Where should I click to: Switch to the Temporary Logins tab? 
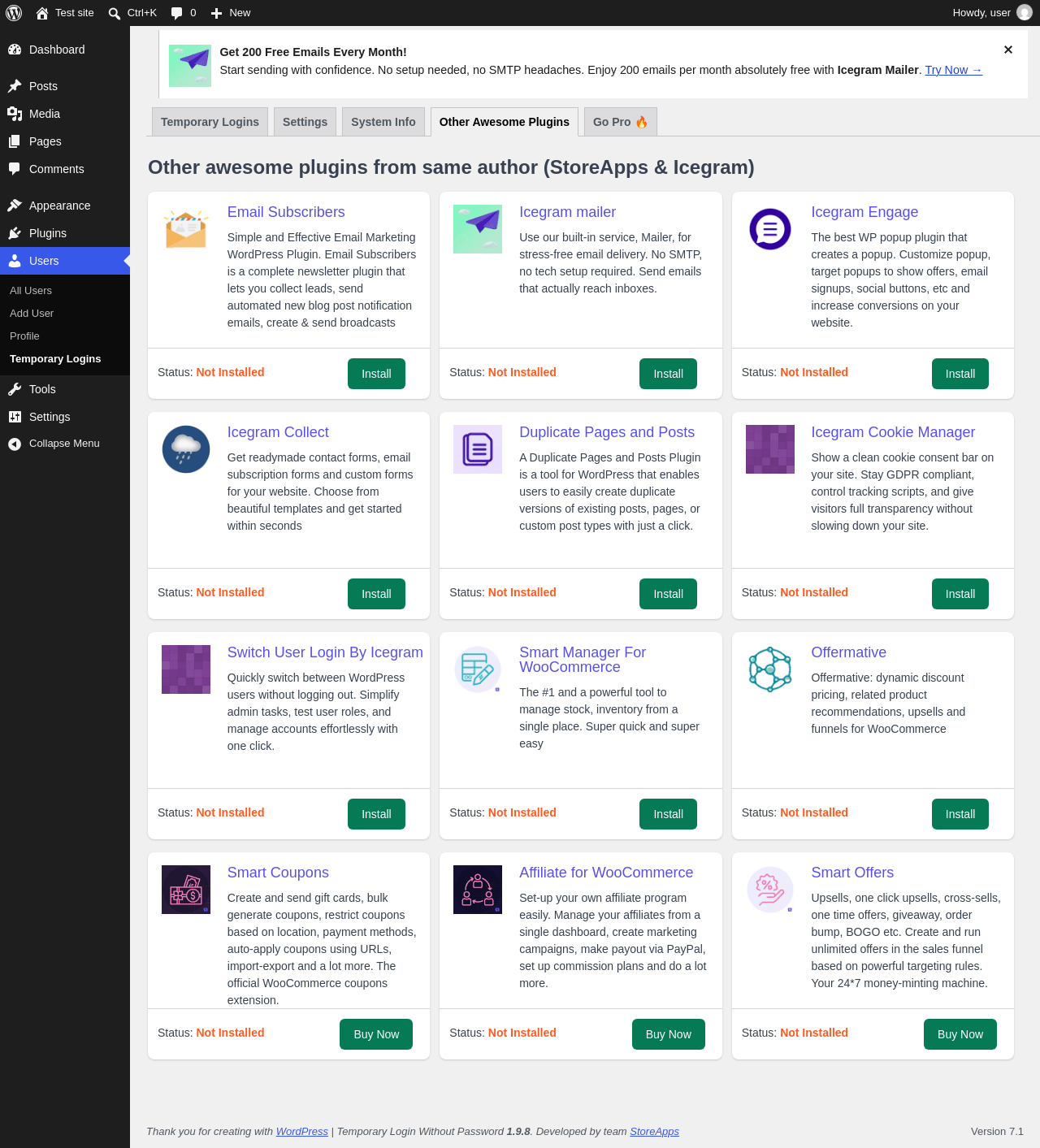click(210, 122)
